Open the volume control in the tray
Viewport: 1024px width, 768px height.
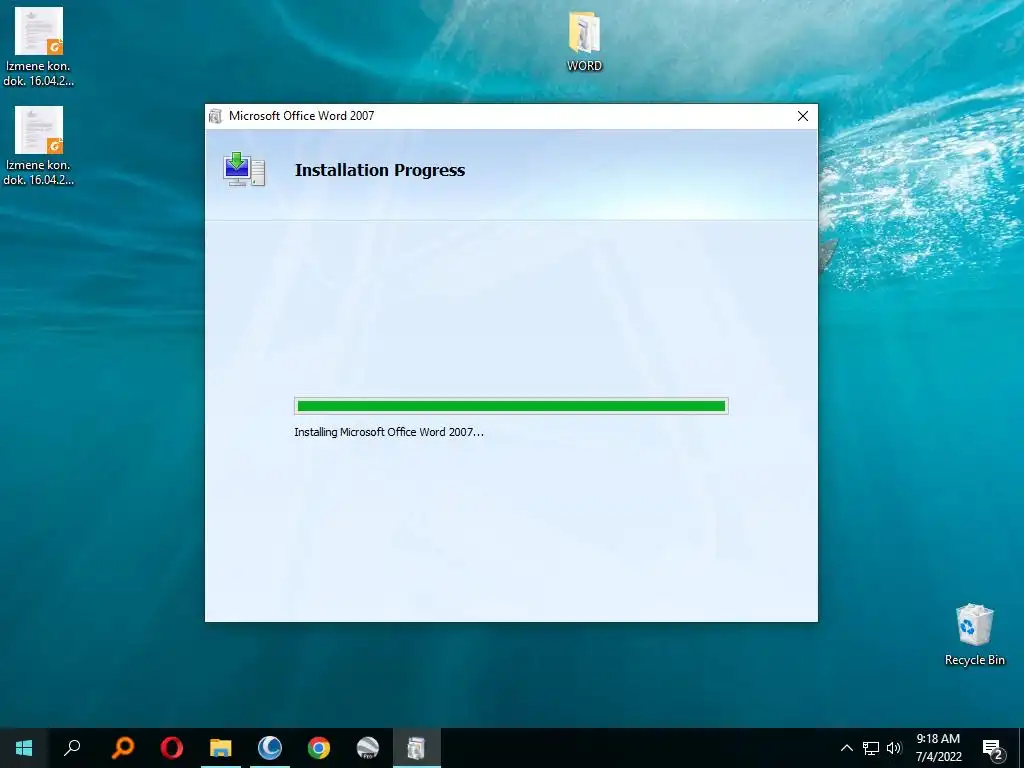tap(894, 748)
